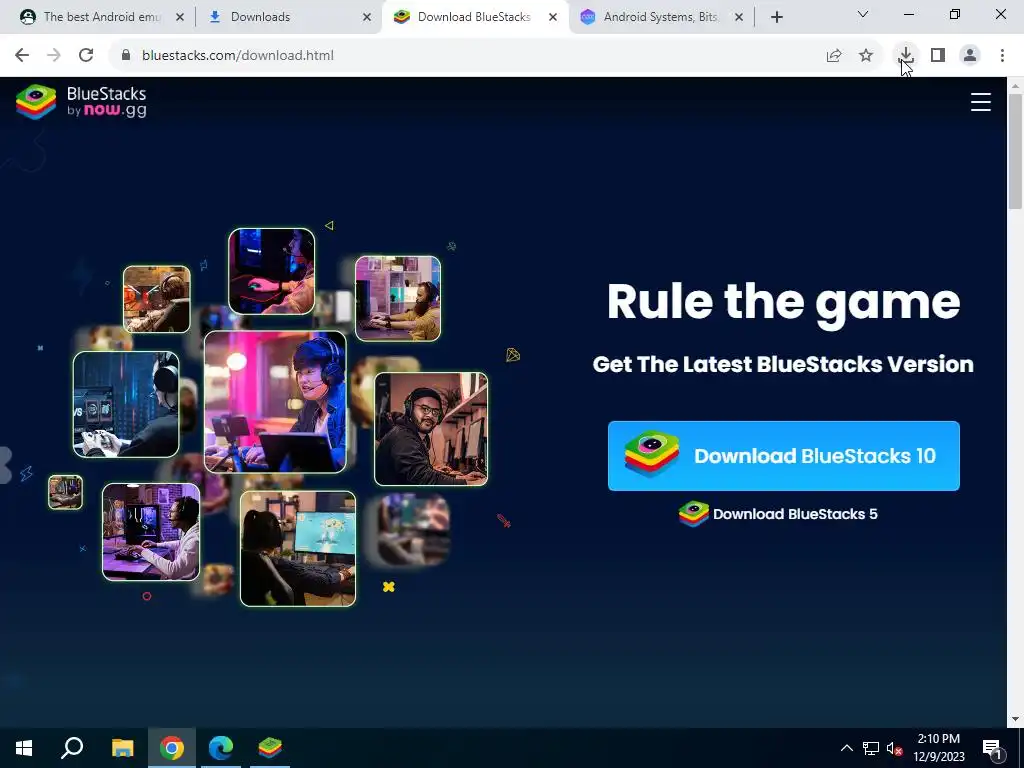Screen dimensions: 1024x768
Task: Open Chrome downloads tray icon
Action: [x=906, y=55]
